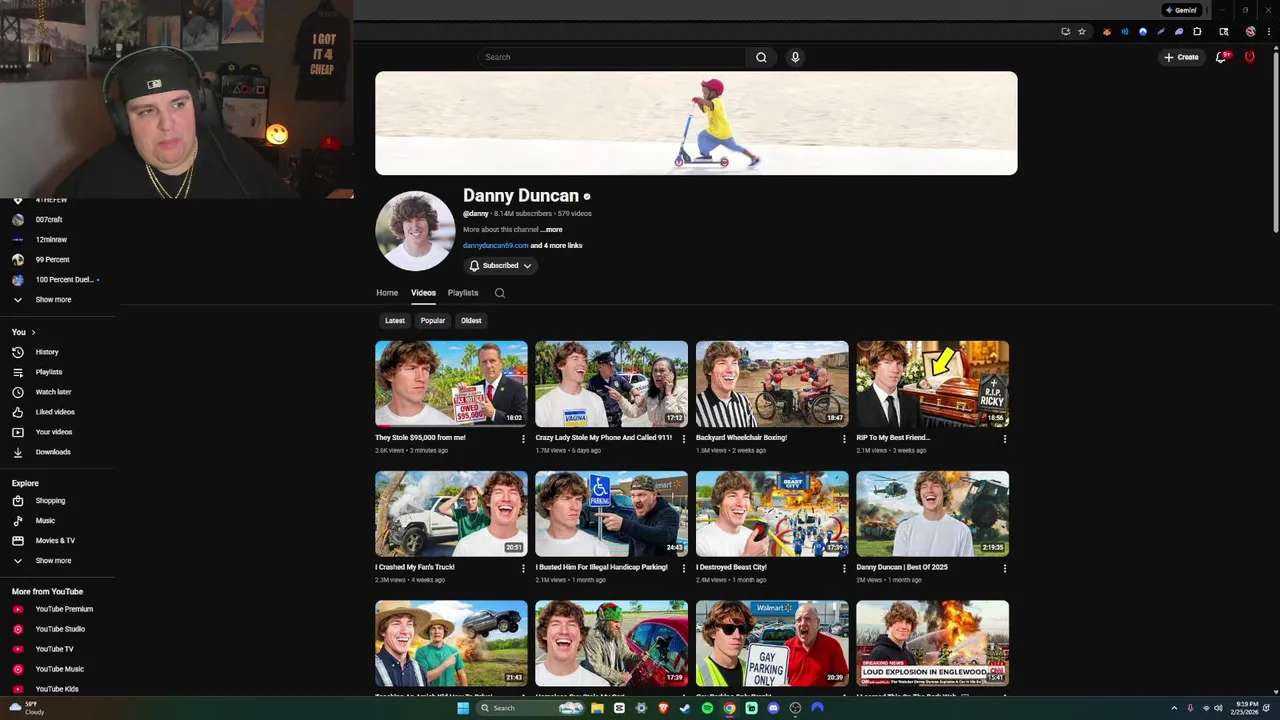Filter videos by Latest
1280x720 pixels.
click(x=395, y=321)
